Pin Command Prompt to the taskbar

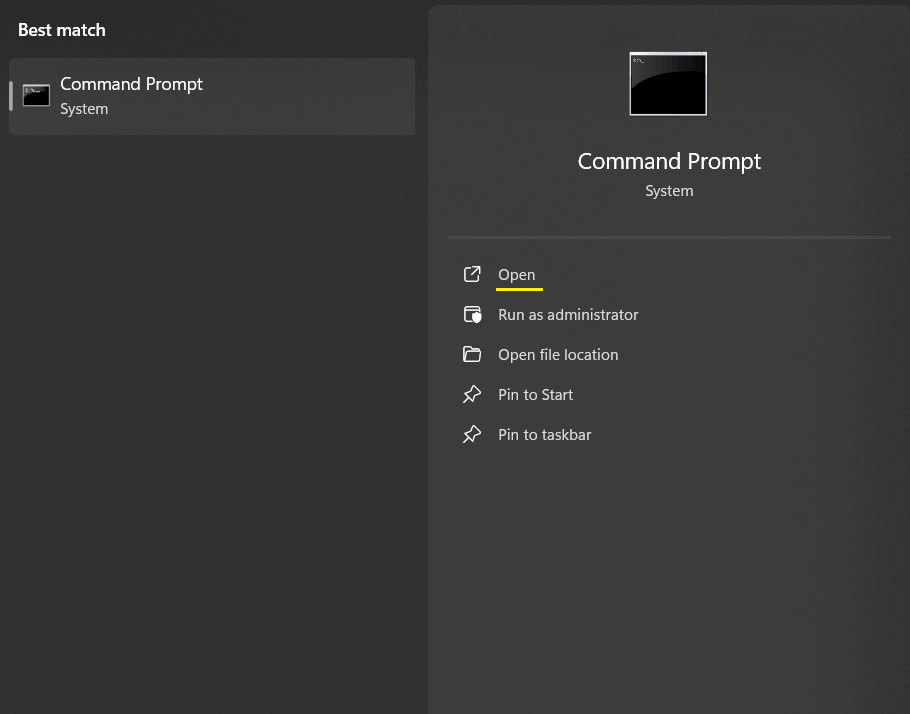(x=544, y=434)
